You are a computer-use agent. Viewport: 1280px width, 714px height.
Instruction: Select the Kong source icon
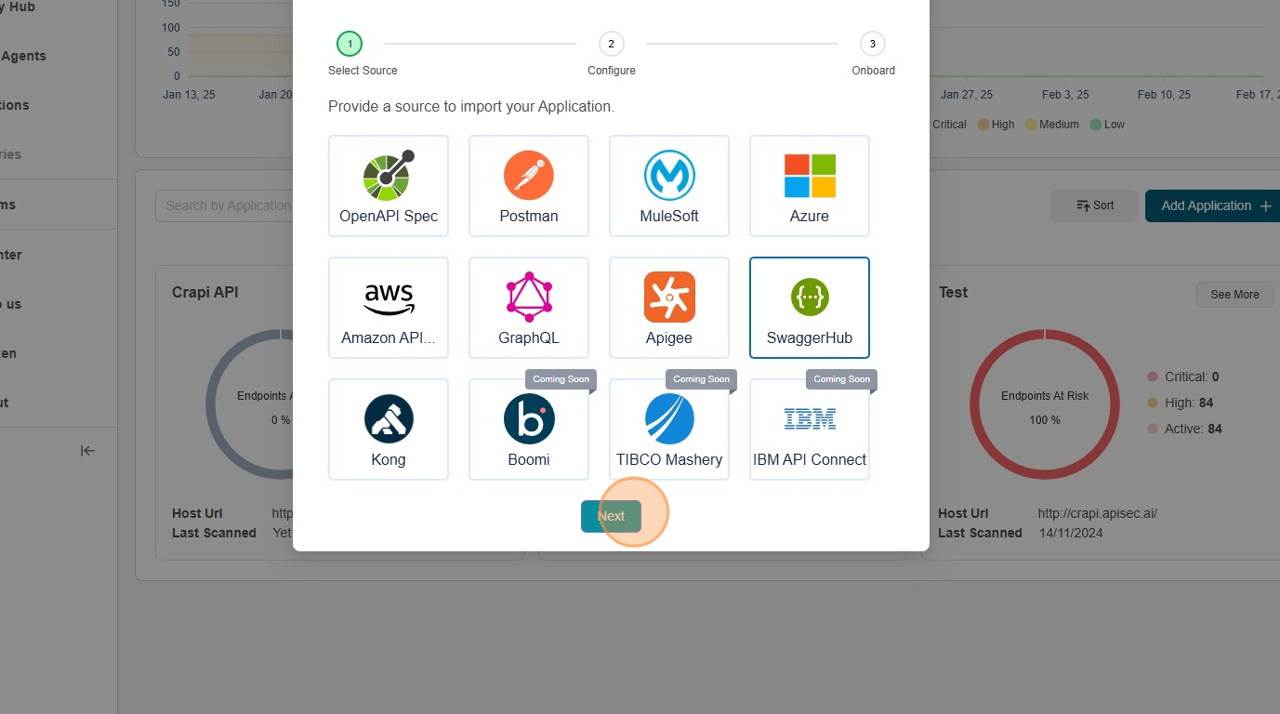coord(388,421)
